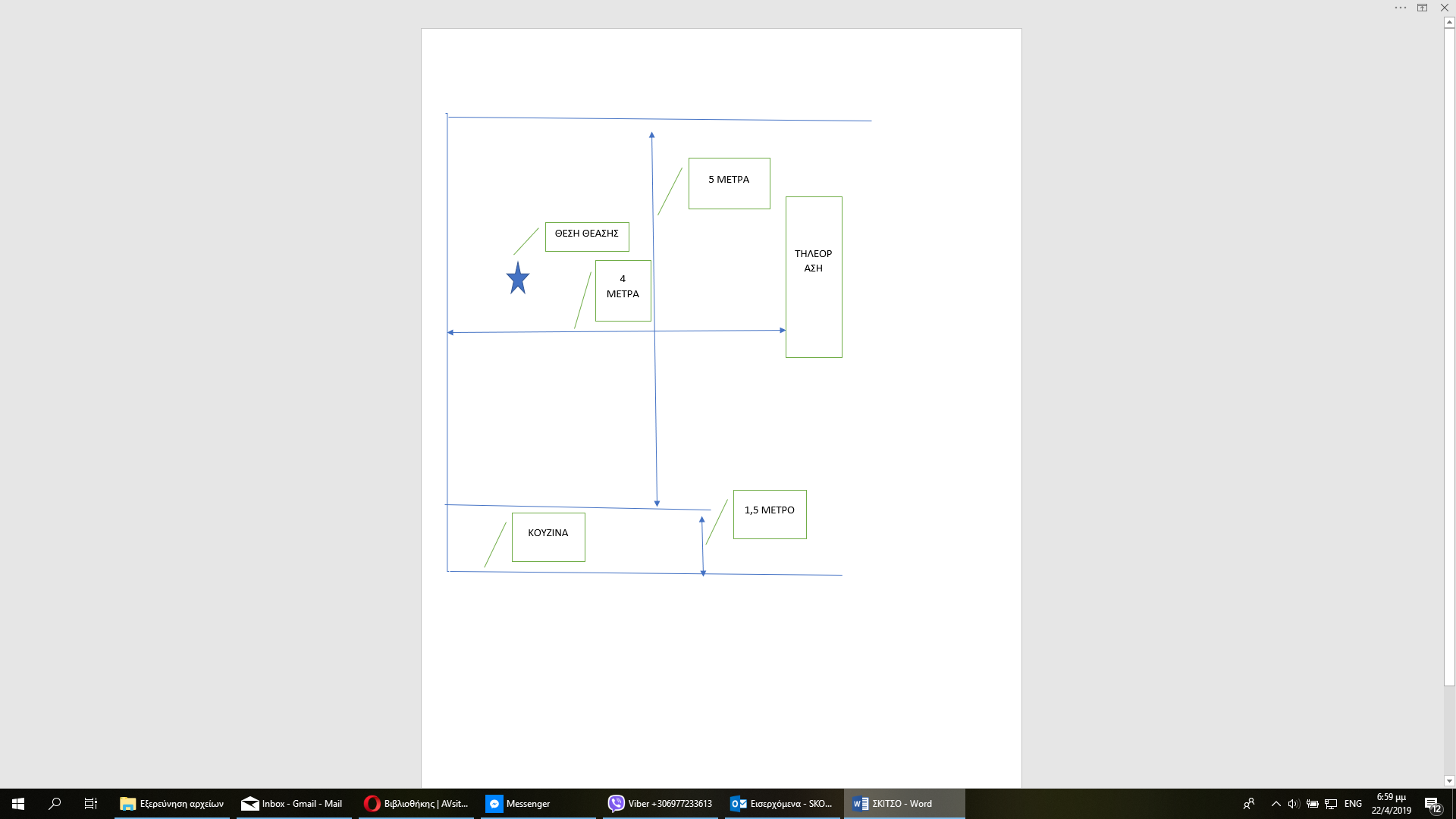Open Action Center notifications icon
This screenshot has height=819, width=1456.
(x=1432, y=804)
